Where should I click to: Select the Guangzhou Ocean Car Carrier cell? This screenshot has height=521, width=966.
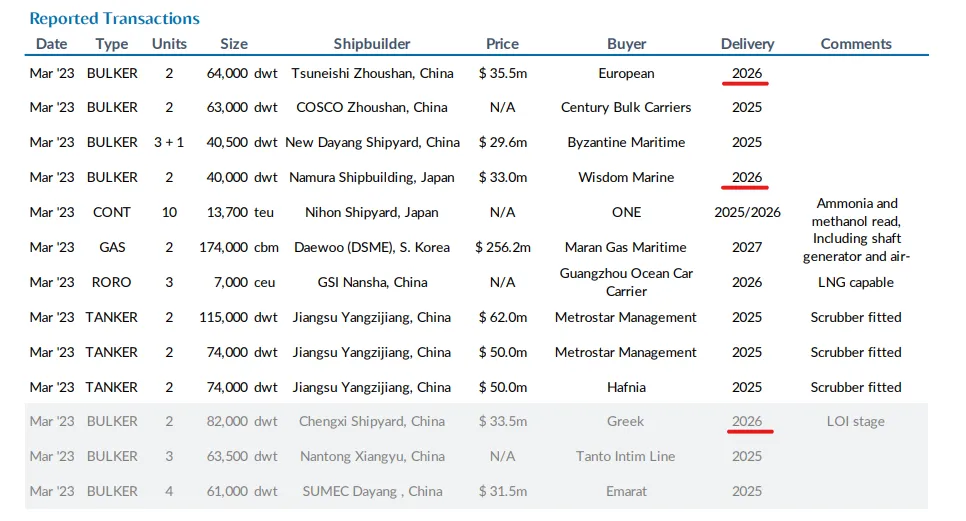[x=626, y=282]
